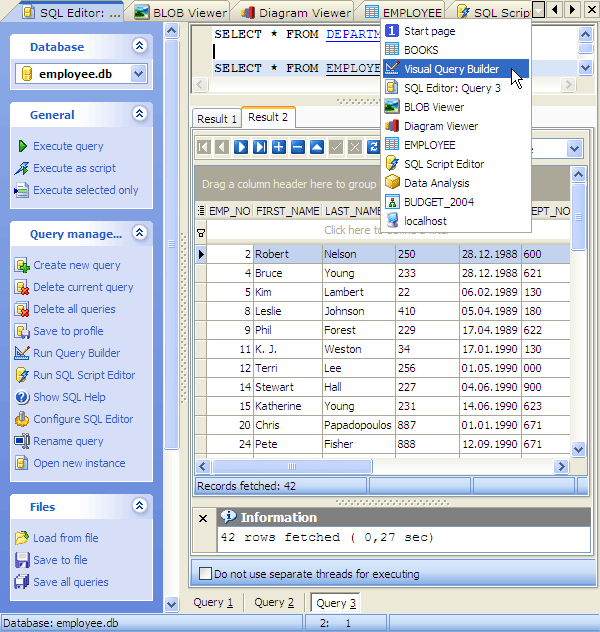The height and width of the screenshot is (632, 600).
Task: Open the BLOB Viewer tab
Action: pyautogui.click(x=181, y=13)
